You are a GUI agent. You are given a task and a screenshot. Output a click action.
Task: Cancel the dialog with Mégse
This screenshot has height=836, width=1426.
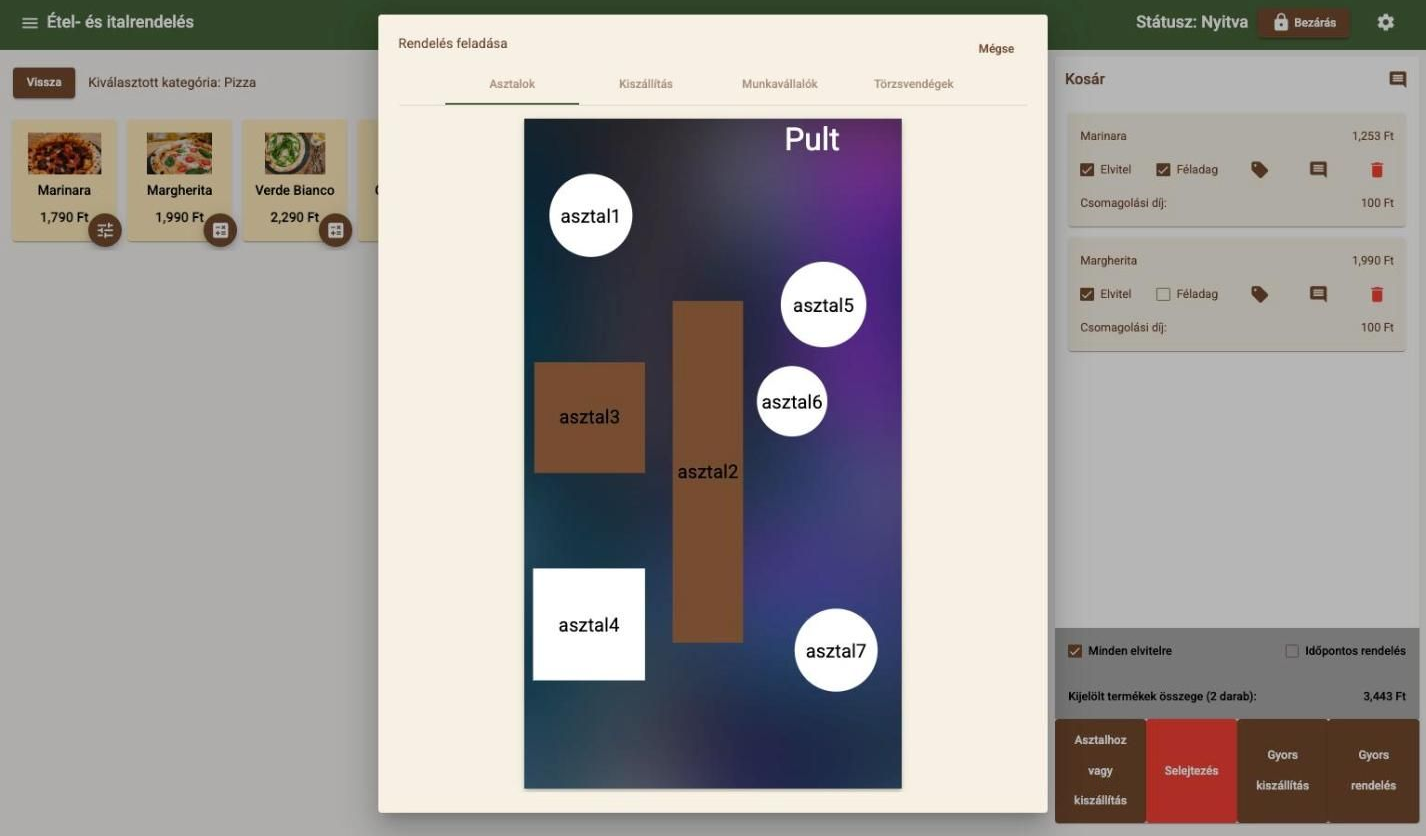point(996,49)
